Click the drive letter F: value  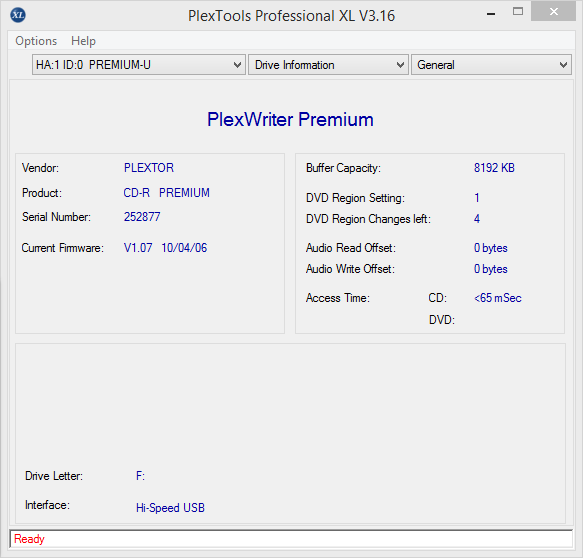[140, 476]
